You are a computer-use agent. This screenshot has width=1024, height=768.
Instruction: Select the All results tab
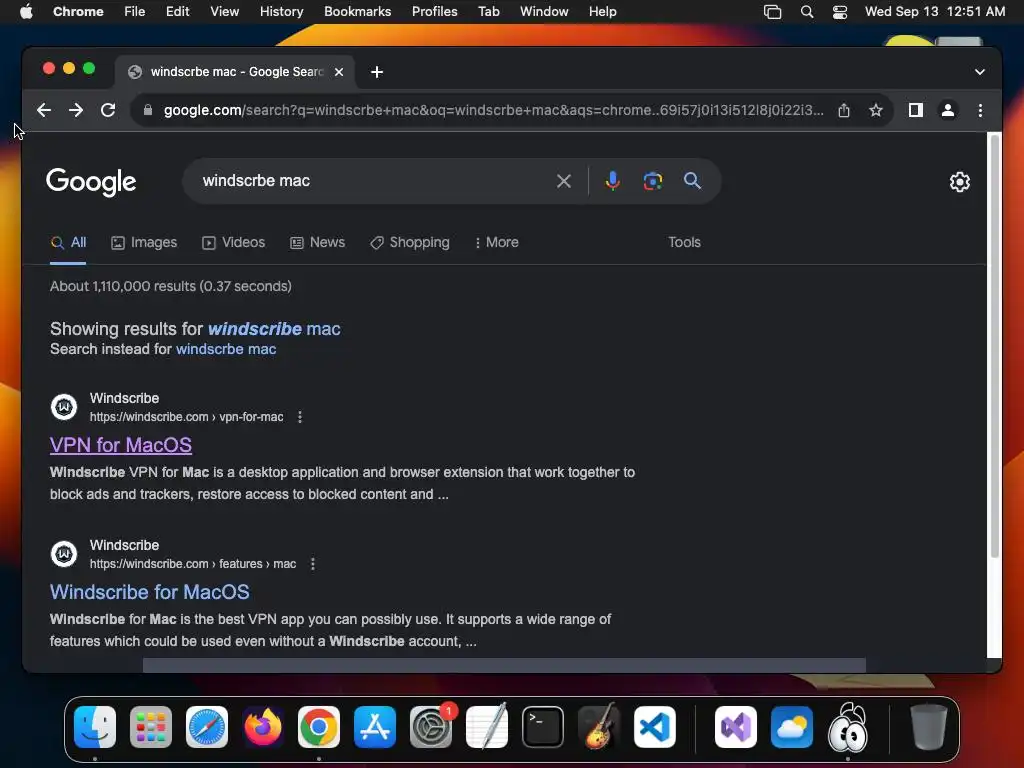tap(69, 242)
